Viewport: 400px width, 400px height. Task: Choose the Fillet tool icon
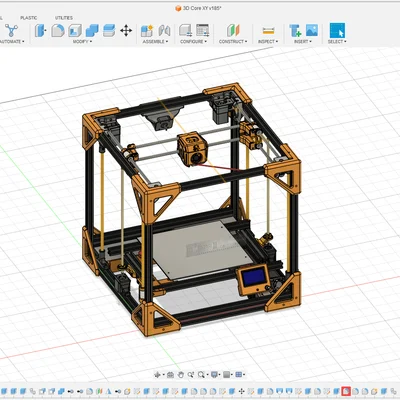pyautogui.click(x=58, y=30)
